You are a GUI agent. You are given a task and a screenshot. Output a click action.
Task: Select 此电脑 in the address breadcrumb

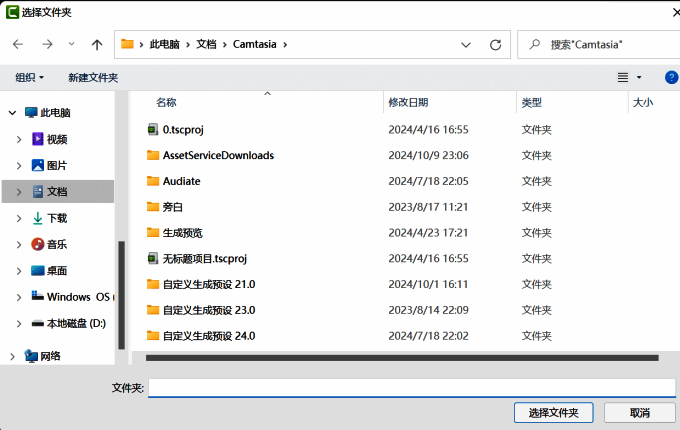pos(164,44)
